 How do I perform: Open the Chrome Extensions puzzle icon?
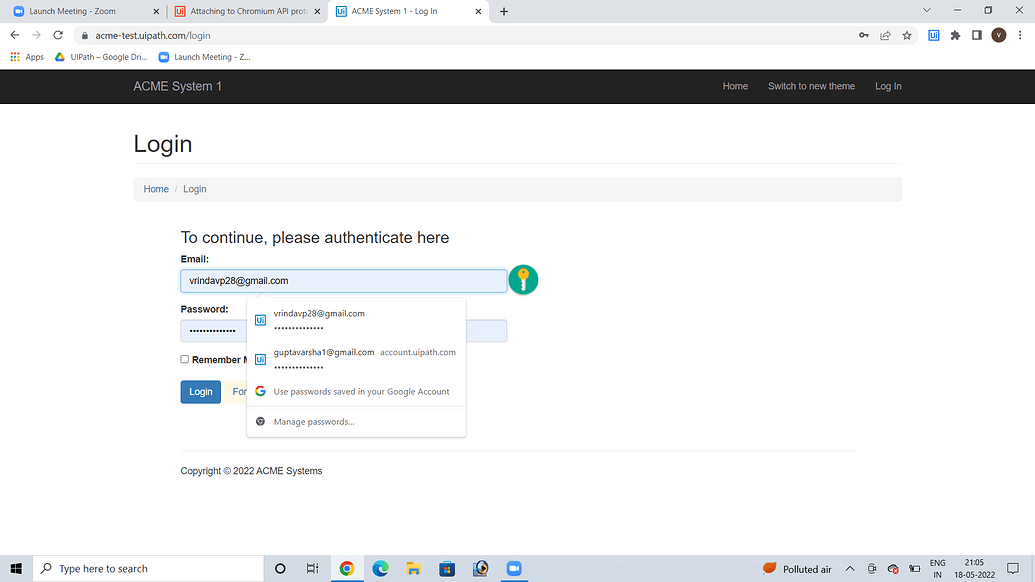955,34
